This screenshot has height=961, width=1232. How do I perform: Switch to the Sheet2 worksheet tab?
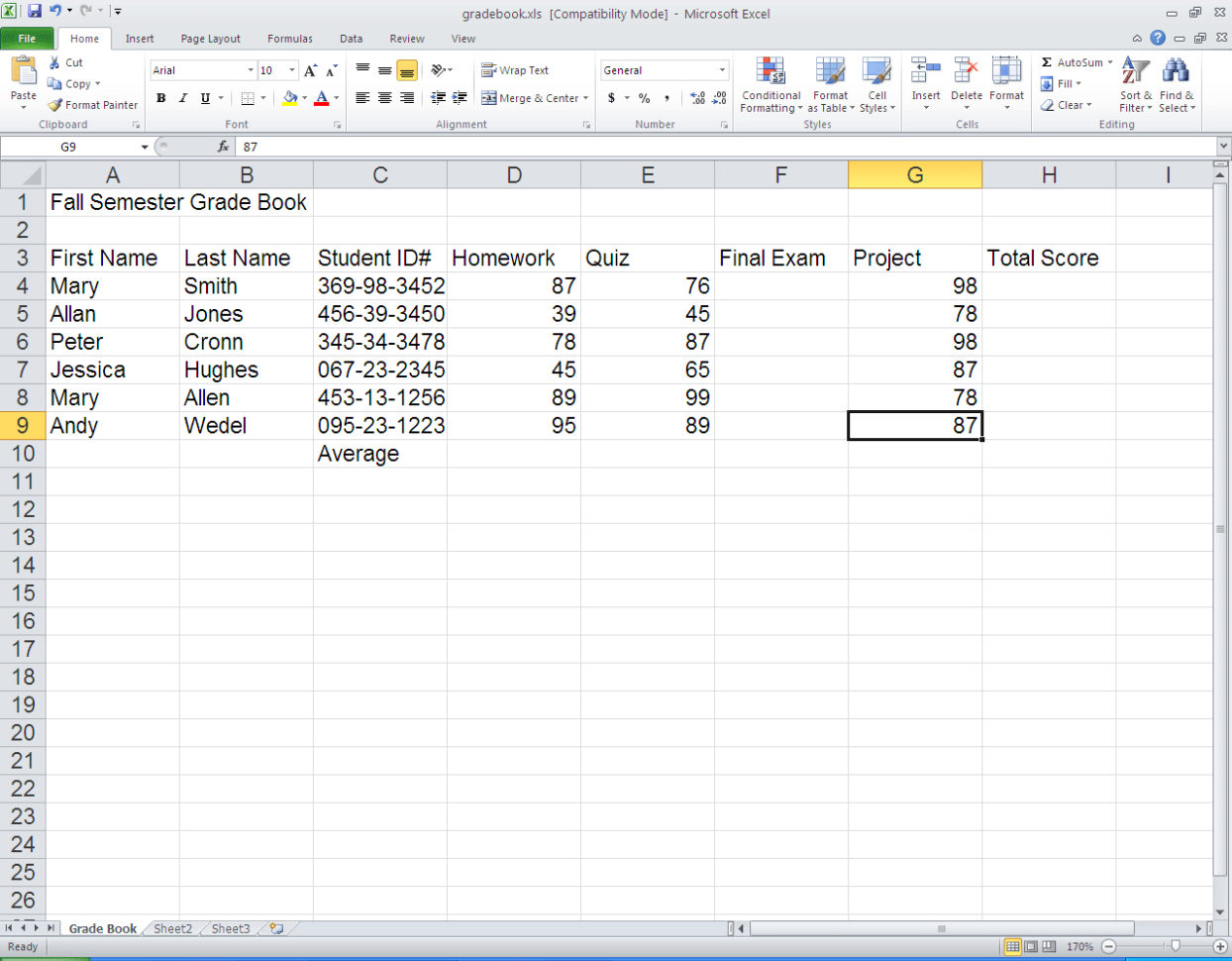point(171,928)
